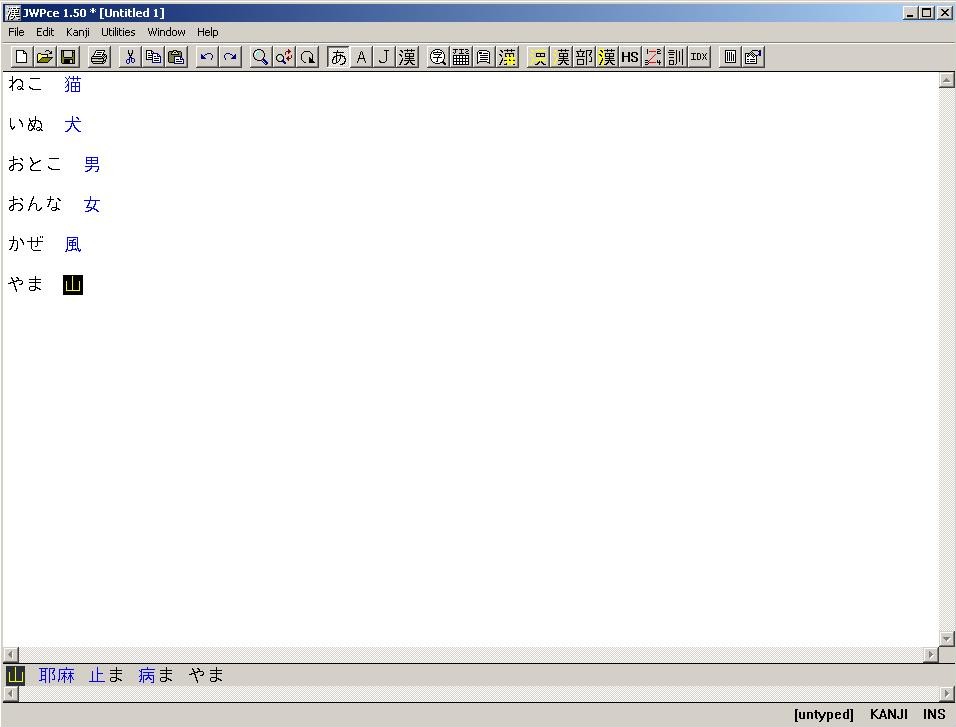Click the [untyped] status bar entry
Image resolution: width=956 pixels, height=727 pixels.
point(824,714)
